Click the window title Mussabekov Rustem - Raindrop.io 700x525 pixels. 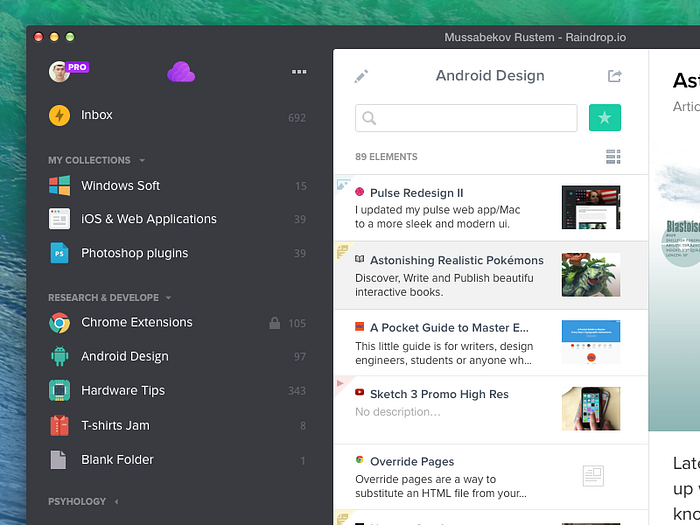coord(535,38)
